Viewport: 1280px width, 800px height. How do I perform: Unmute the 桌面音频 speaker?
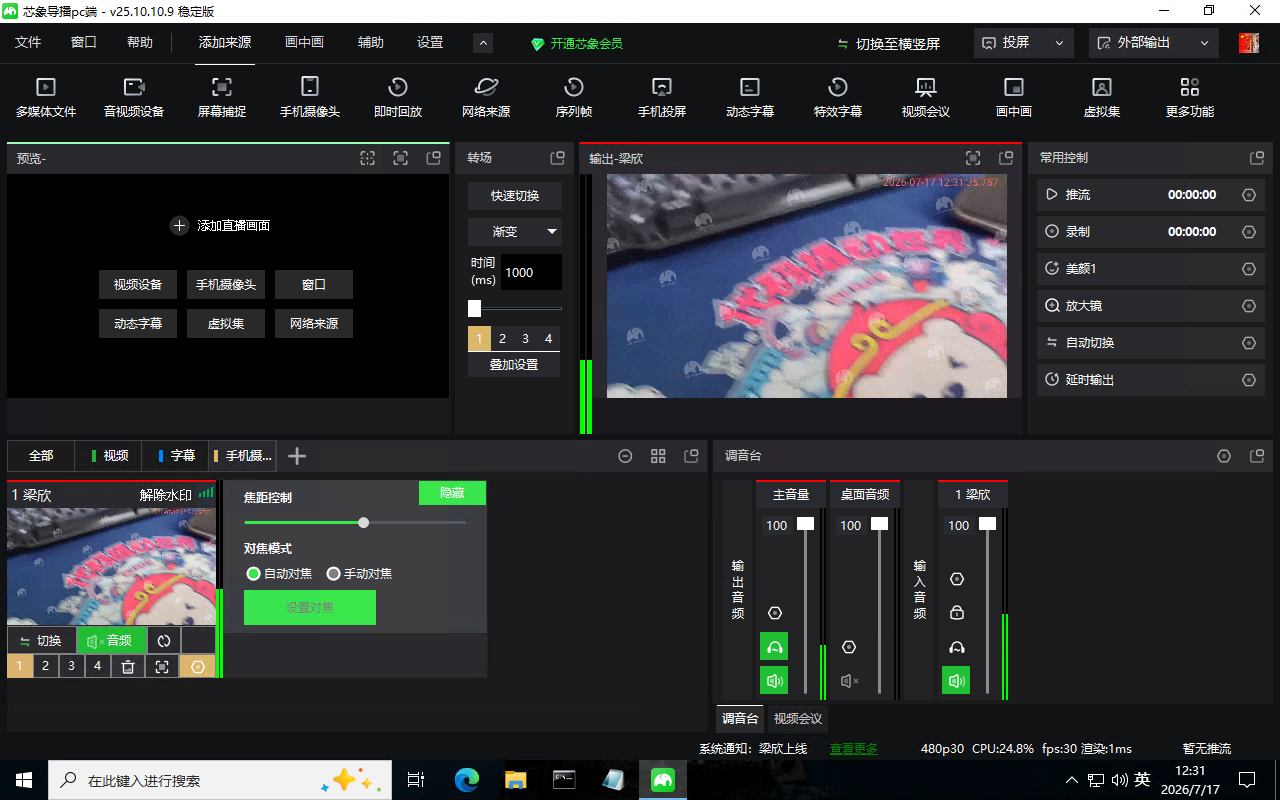point(850,681)
